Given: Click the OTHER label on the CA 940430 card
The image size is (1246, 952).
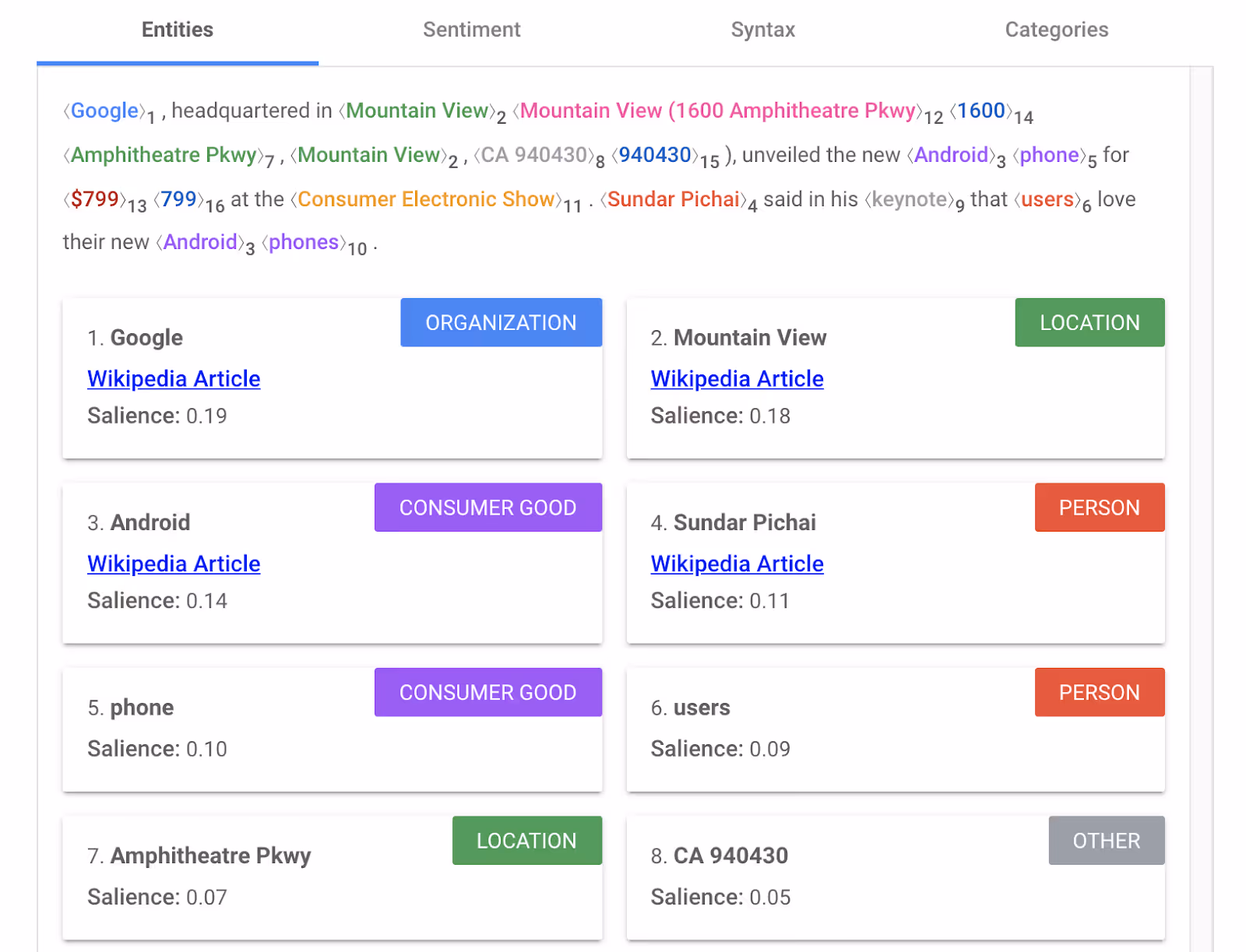Looking at the screenshot, I should (1106, 841).
